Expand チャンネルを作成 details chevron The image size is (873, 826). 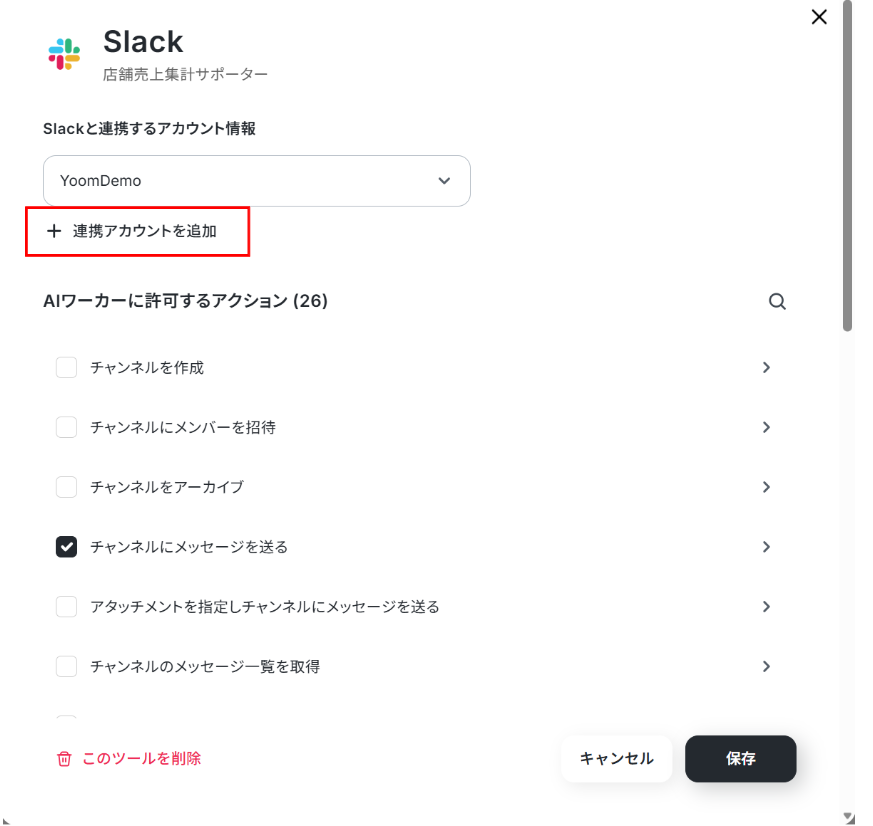coord(766,367)
